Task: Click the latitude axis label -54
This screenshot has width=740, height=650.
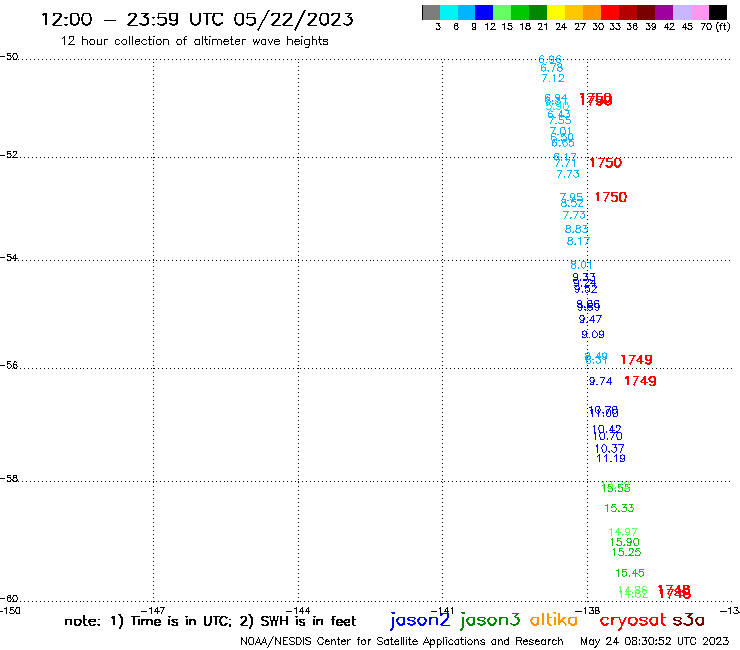Action: click(x=9, y=258)
